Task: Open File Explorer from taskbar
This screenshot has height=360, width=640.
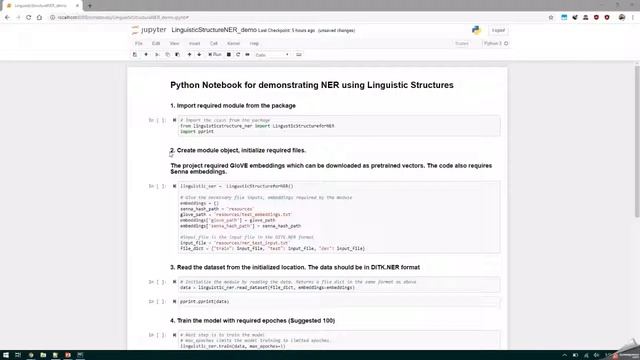Action: [43, 355]
